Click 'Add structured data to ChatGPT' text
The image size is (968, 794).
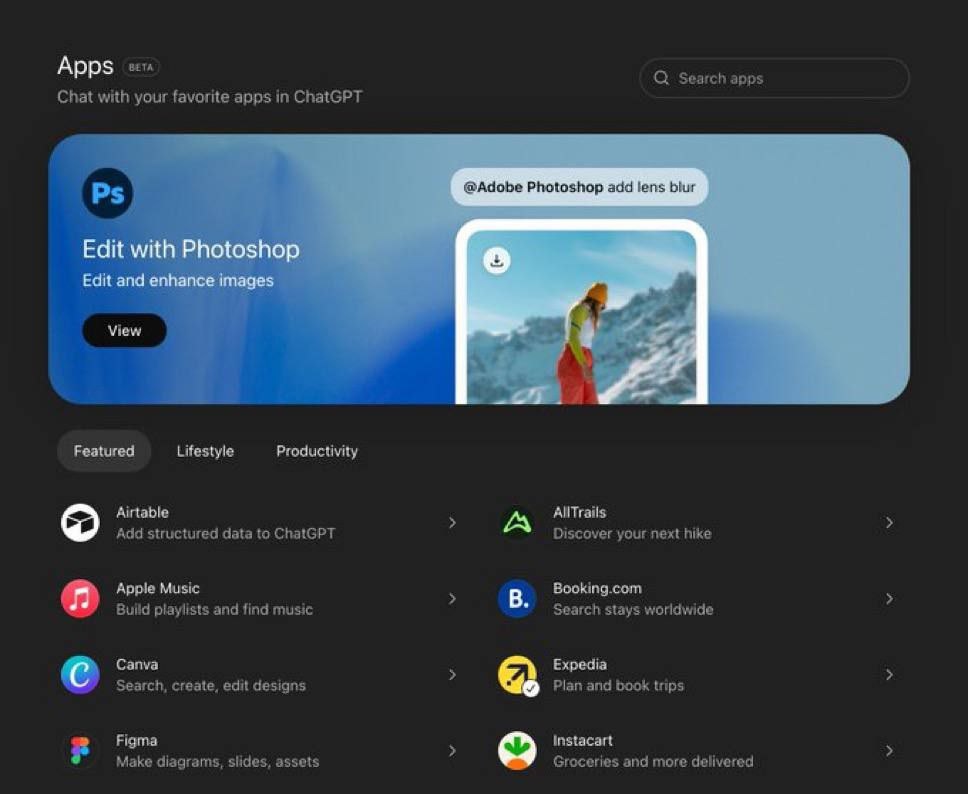225,533
